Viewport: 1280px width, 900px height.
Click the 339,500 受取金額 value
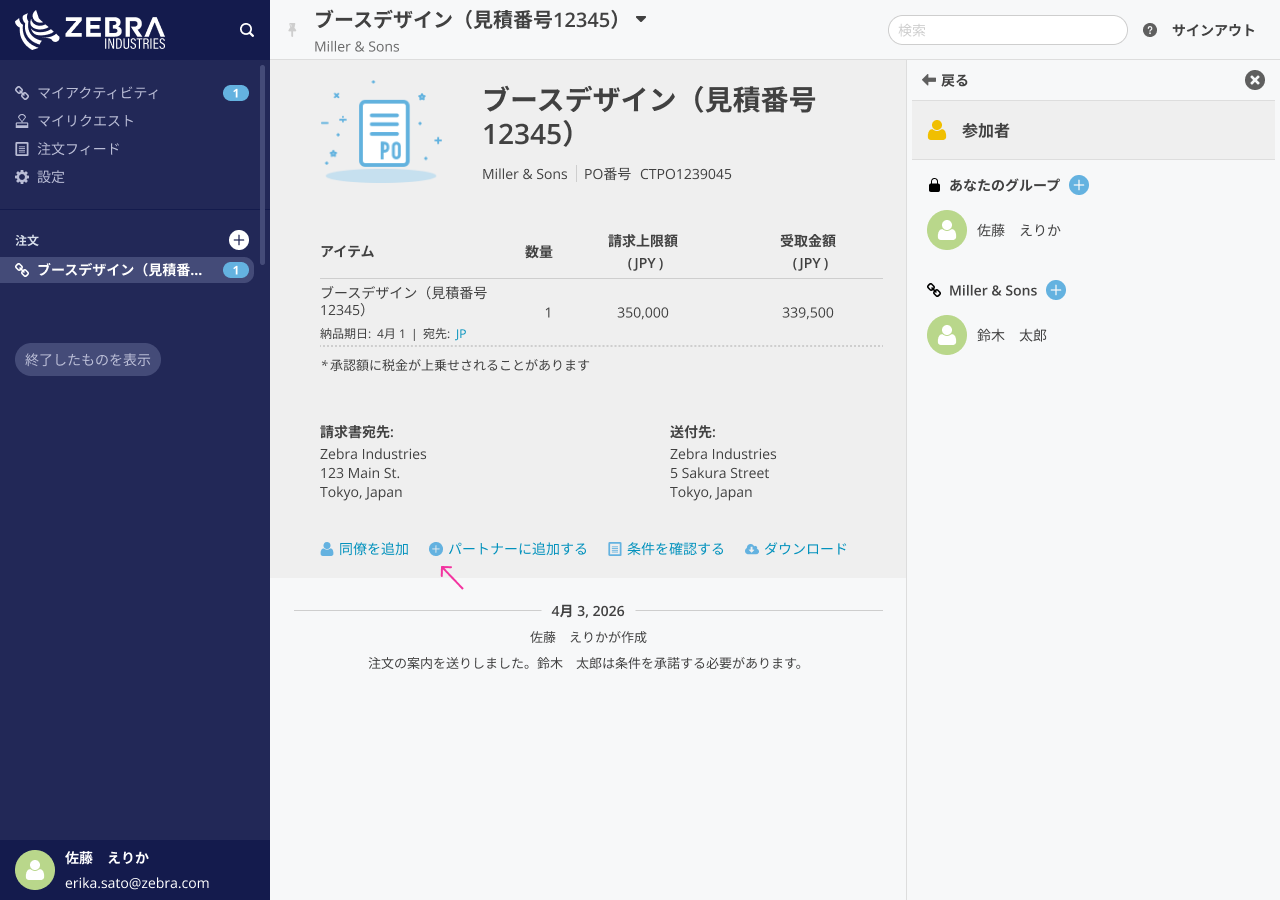pos(808,313)
